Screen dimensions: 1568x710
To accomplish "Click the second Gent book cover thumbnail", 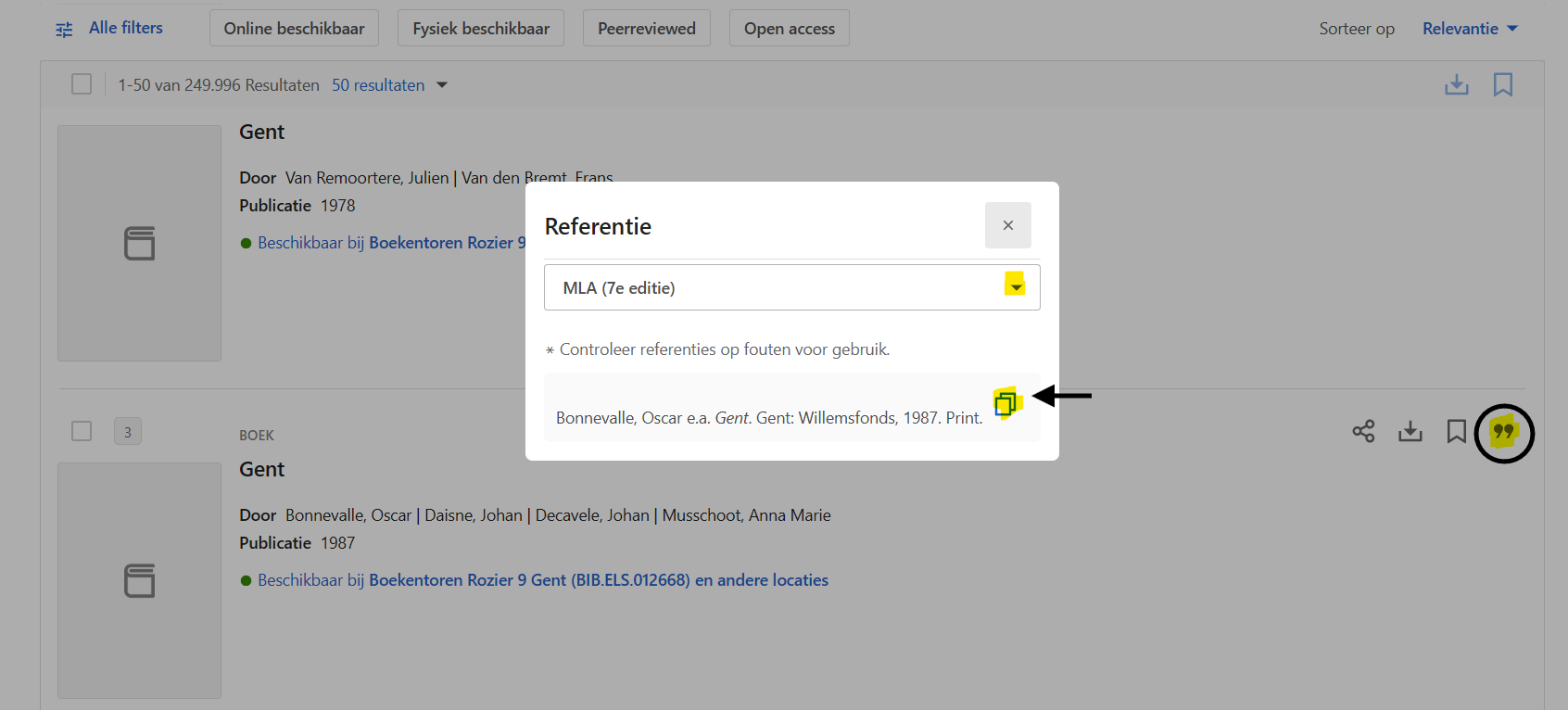I will tap(139, 580).
